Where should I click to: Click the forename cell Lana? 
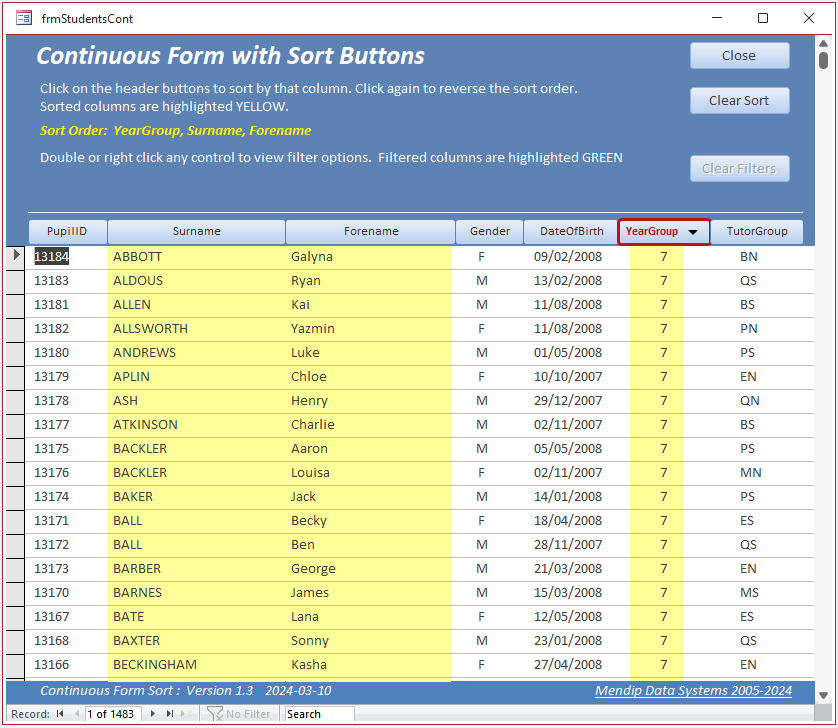pyautogui.click(x=369, y=617)
